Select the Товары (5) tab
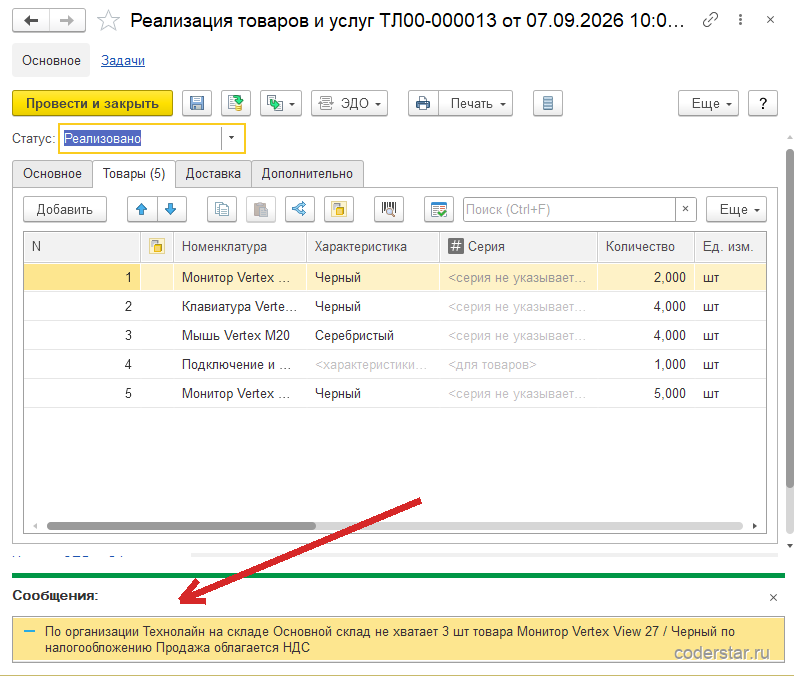The image size is (794, 676). click(134, 174)
